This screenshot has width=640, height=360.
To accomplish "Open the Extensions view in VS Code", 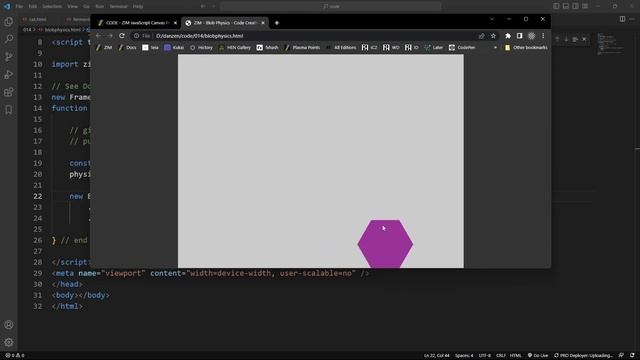I will [x=9, y=92].
